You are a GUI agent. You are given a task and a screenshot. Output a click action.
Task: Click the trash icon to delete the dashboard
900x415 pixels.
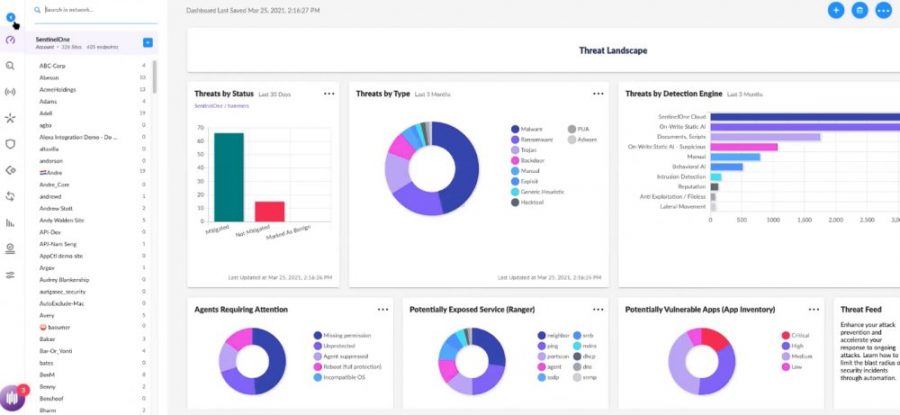click(x=859, y=10)
